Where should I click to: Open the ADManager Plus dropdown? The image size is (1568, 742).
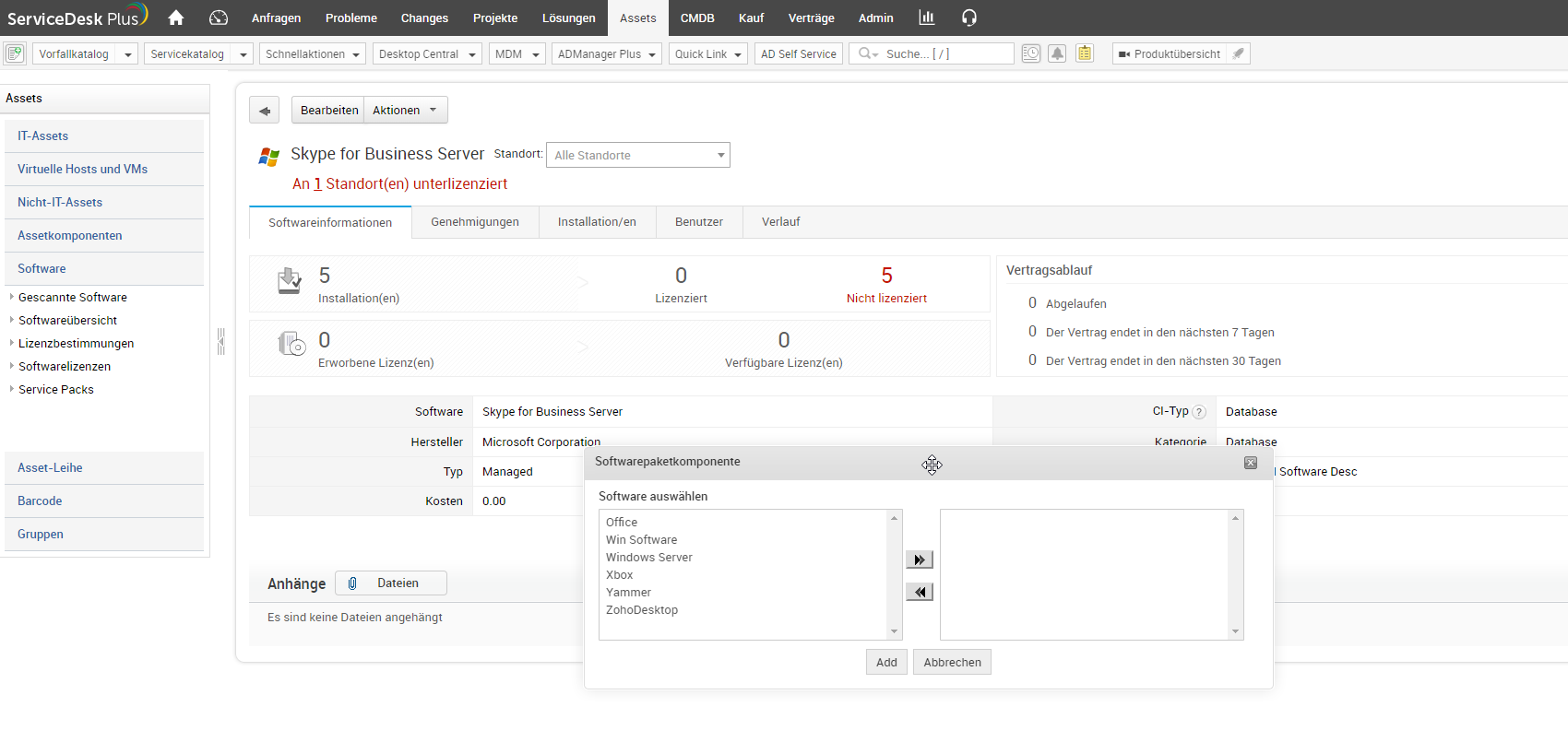point(607,53)
